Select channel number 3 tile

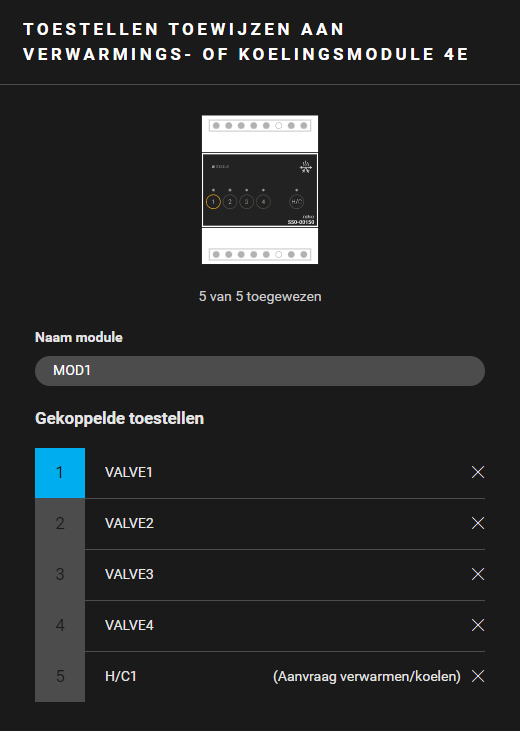(x=60, y=574)
